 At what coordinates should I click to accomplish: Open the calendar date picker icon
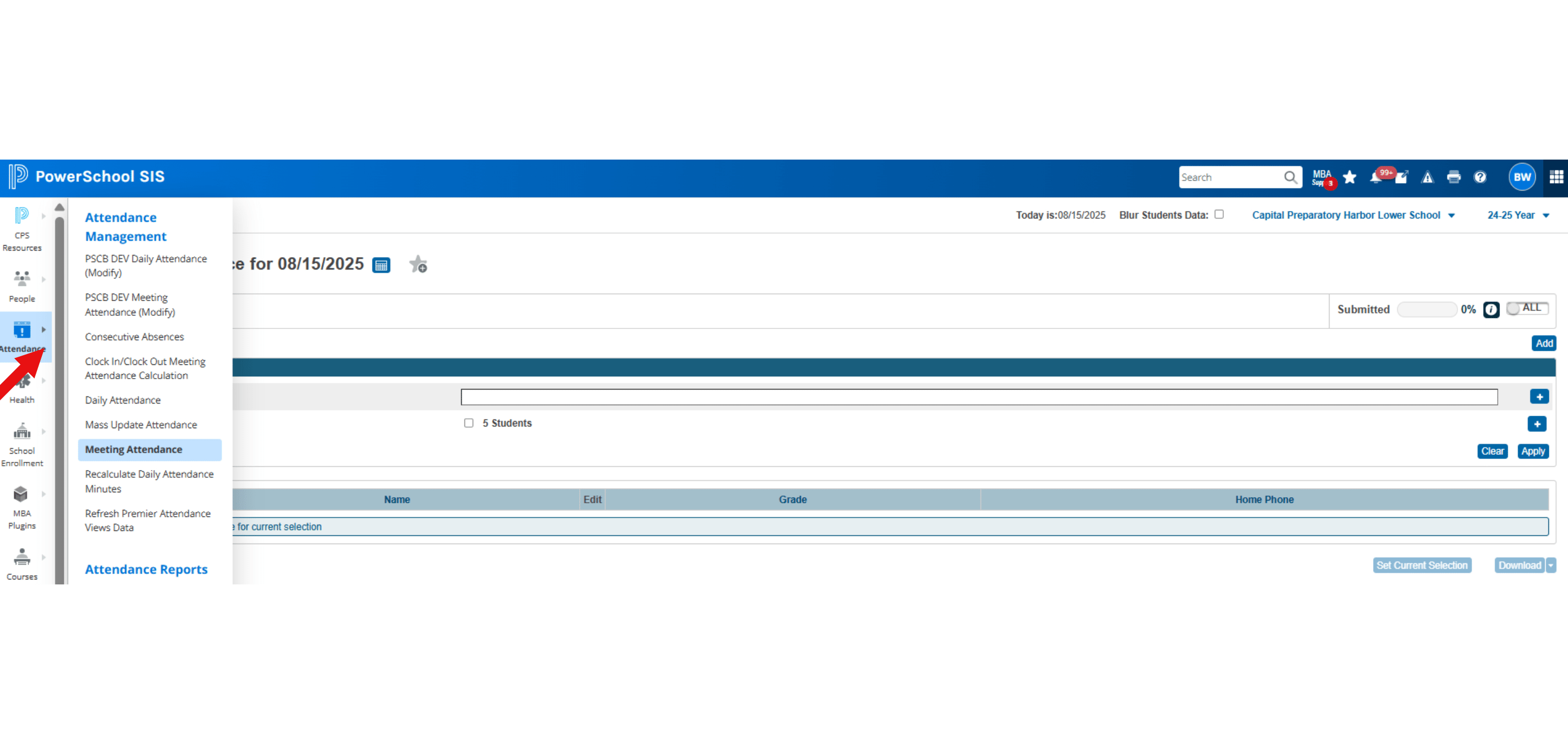coord(381,265)
